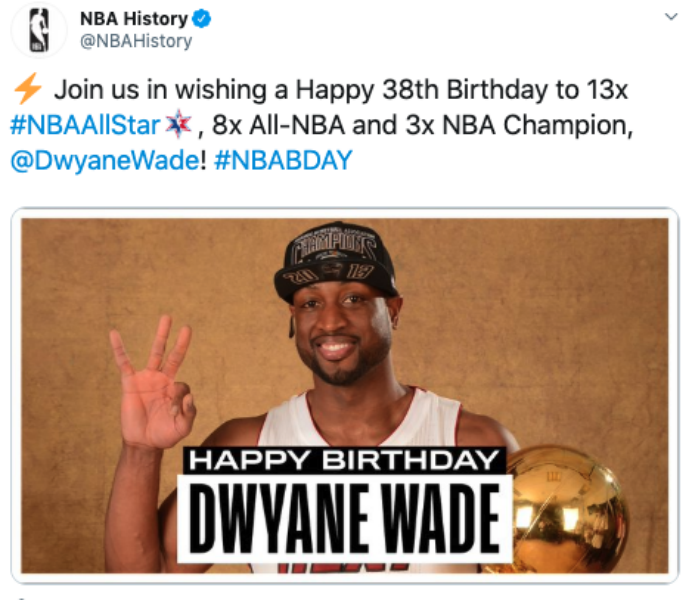The width and height of the screenshot is (692, 601).
Task: Open the NBA History display name
Action: [134, 19]
